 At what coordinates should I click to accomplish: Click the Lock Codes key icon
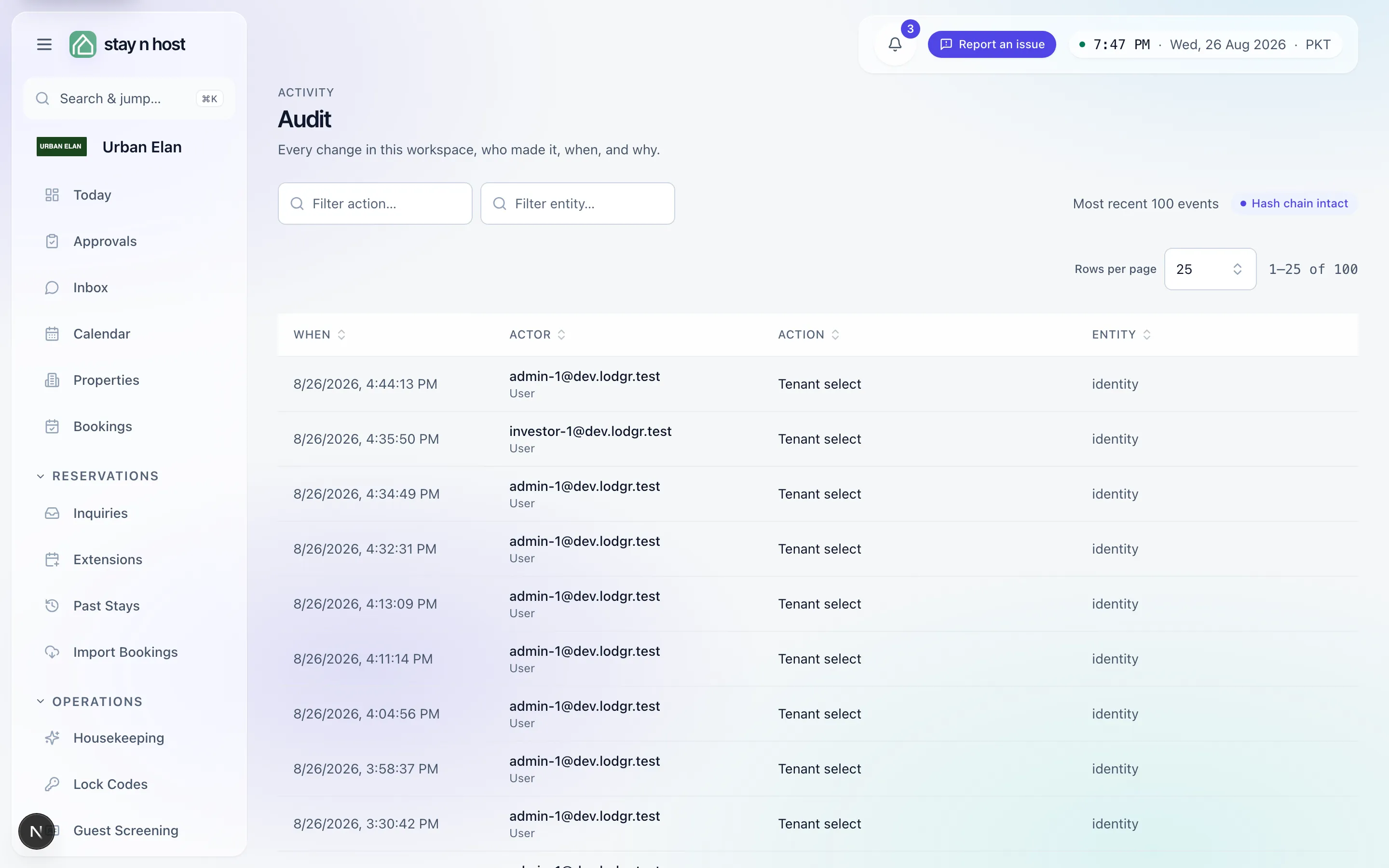tap(52, 784)
